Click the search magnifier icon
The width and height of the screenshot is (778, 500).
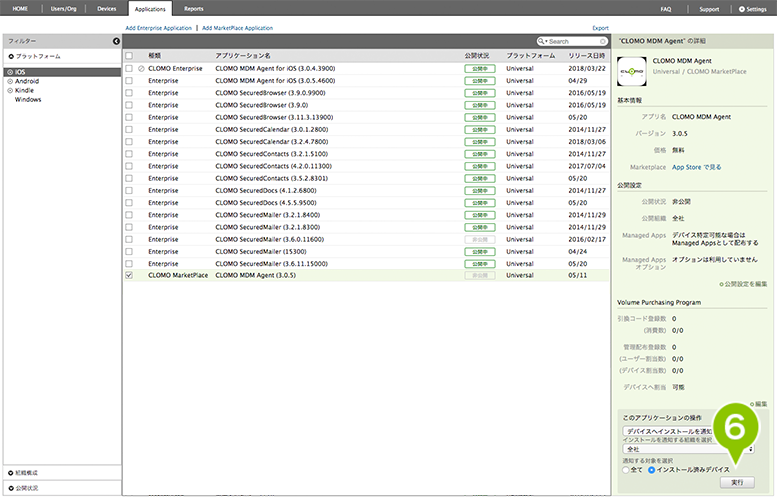click(541, 41)
